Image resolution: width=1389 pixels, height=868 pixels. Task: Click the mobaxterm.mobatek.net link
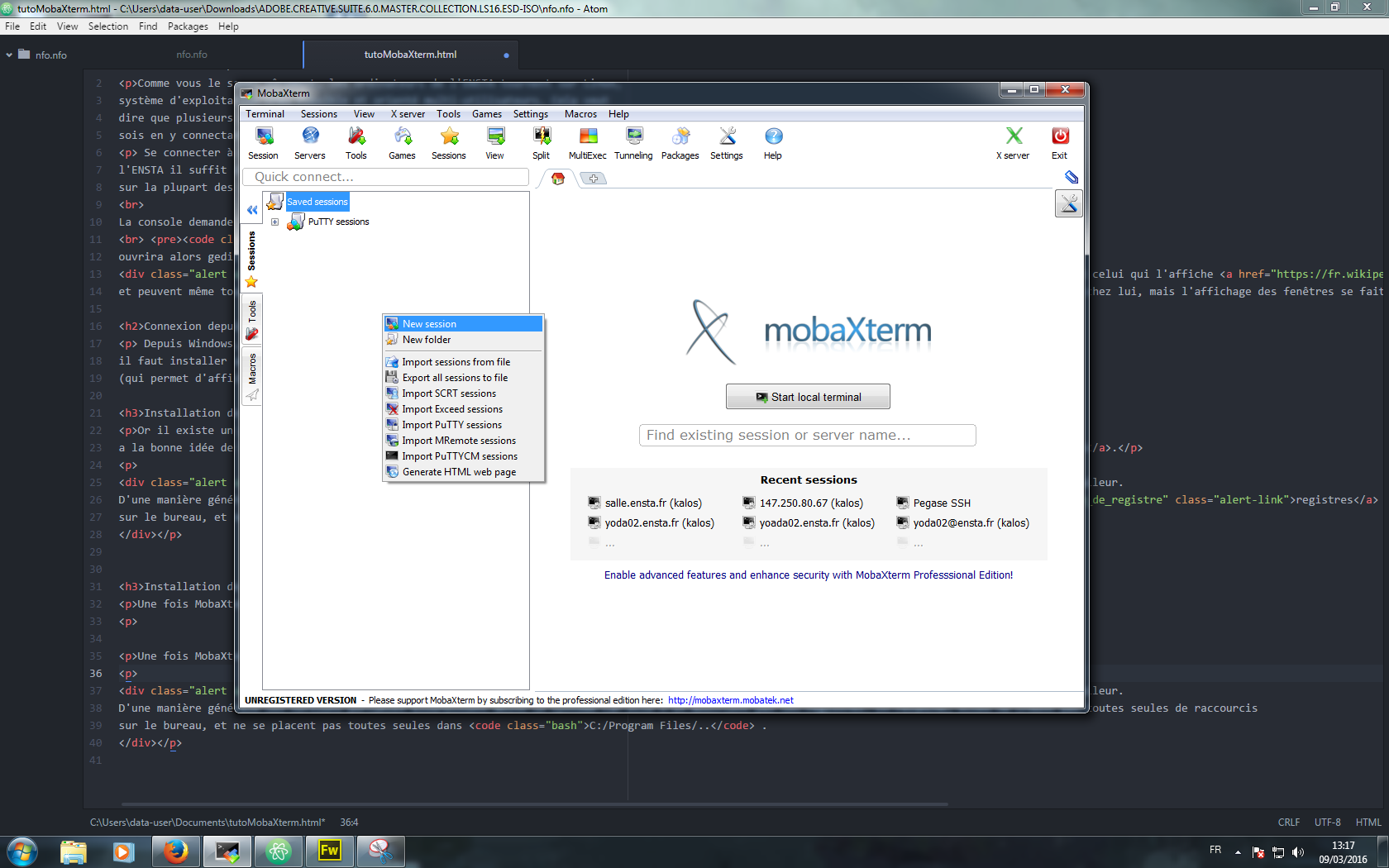731,700
